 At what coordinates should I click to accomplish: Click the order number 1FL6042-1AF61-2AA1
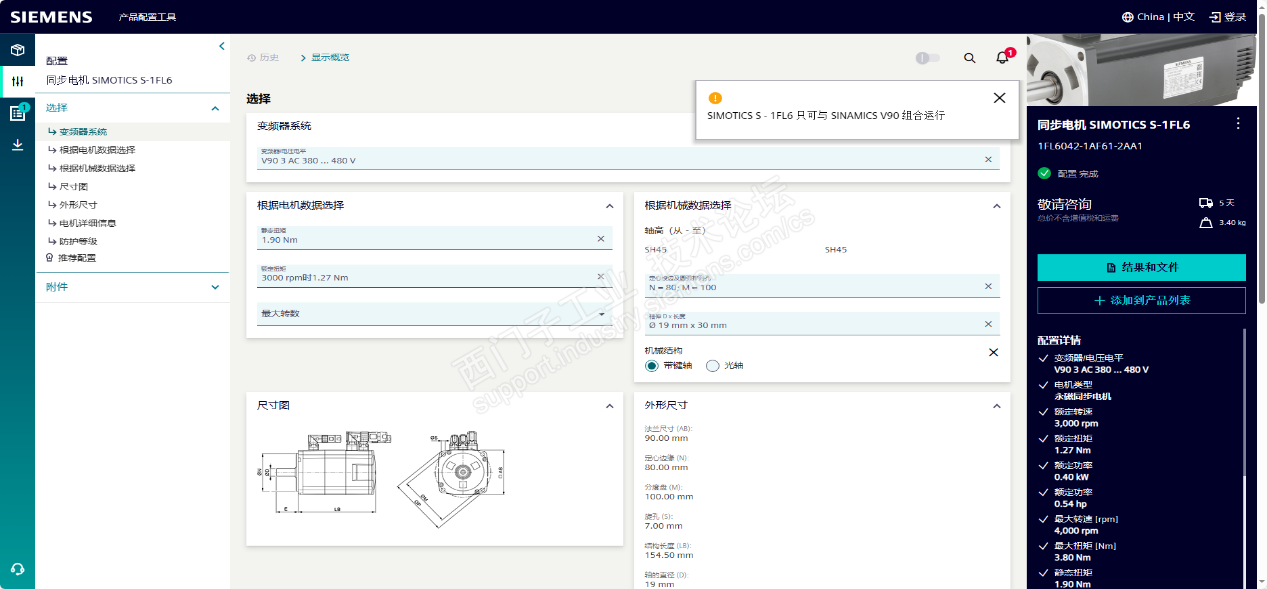pyautogui.click(x=1089, y=146)
